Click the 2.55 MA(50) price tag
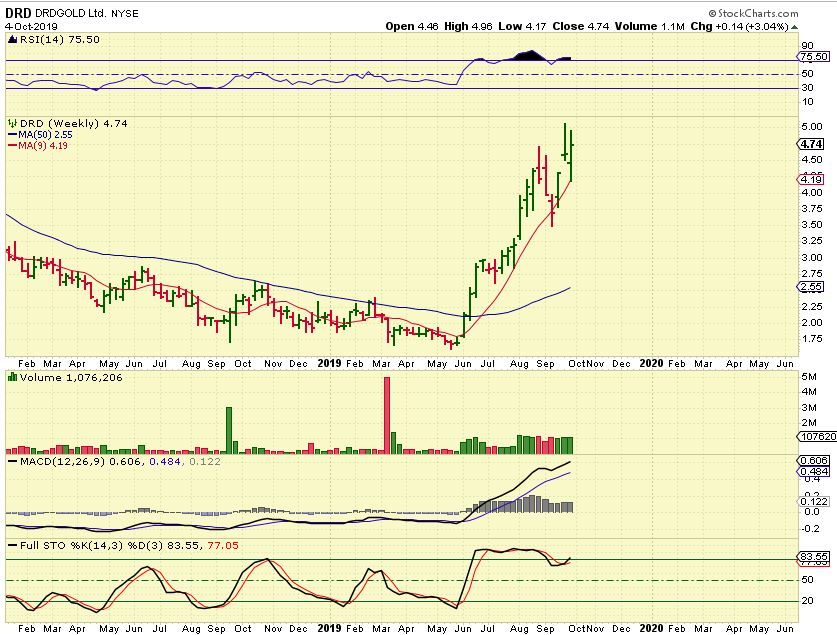The height and width of the screenshot is (635, 837). (x=811, y=286)
